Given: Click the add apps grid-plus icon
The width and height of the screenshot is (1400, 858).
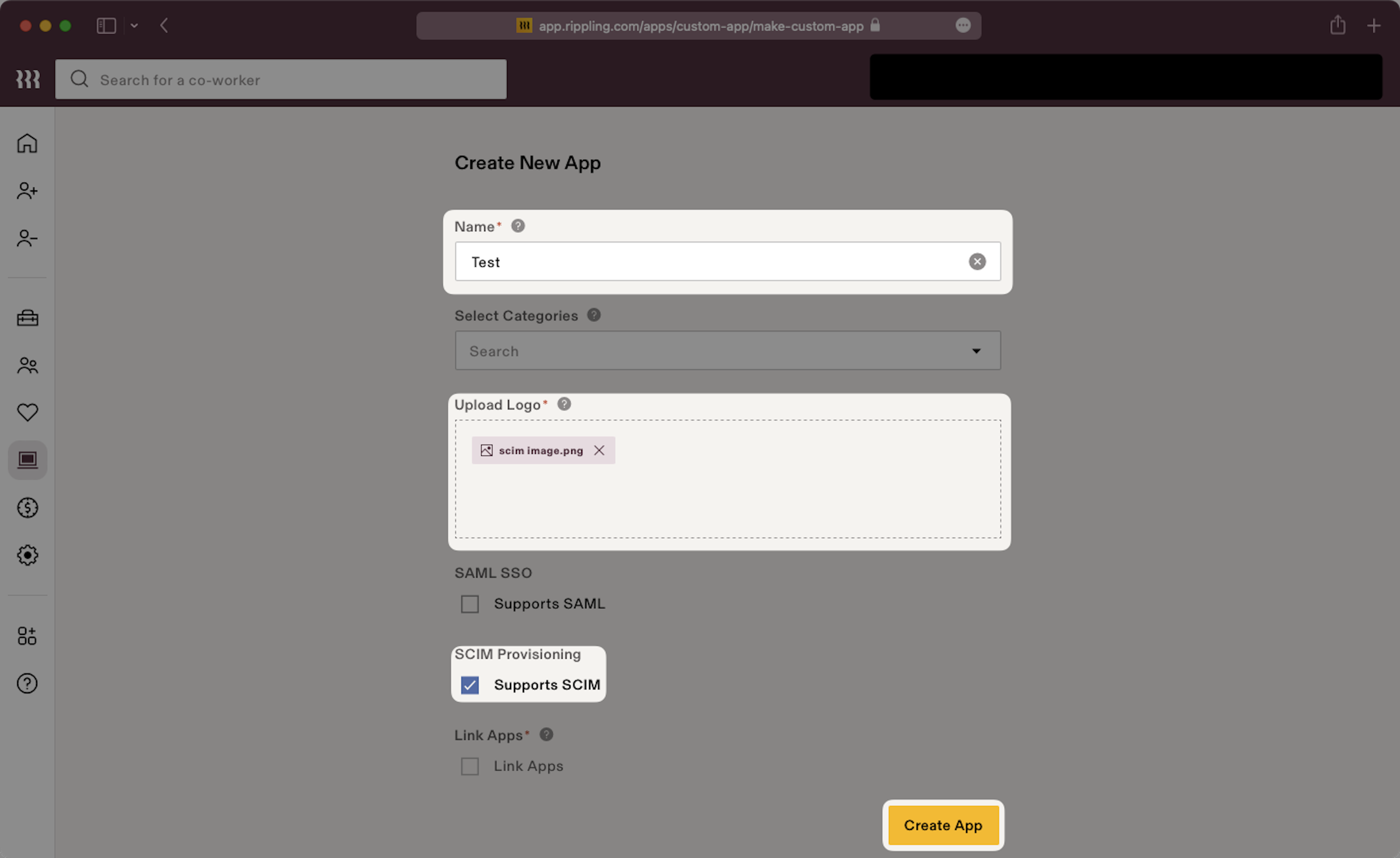Looking at the screenshot, I should tap(27, 636).
